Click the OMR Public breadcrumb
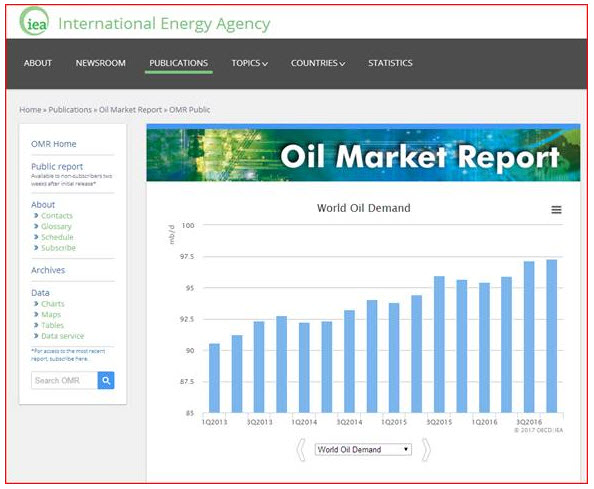Image resolution: width=594 pixels, height=489 pixels. [x=189, y=110]
